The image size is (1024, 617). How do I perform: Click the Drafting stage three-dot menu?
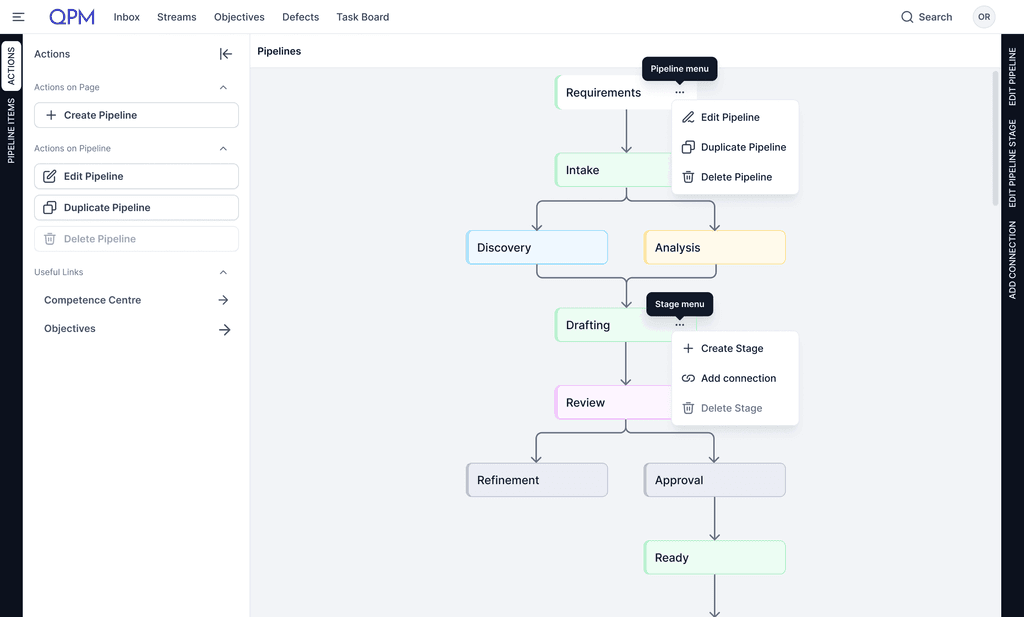[680, 325]
